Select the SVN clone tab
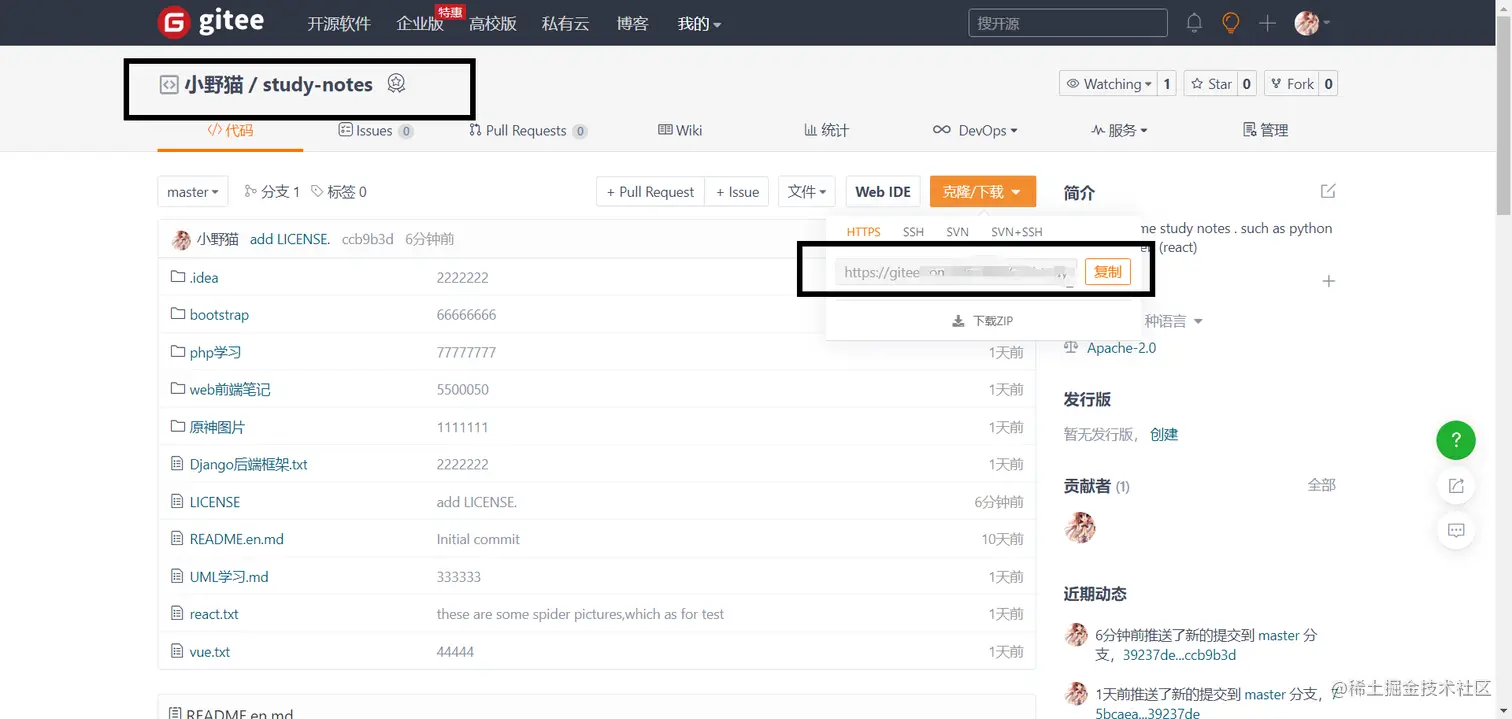Image resolution: width=1512 pixels, height=719 pixels. [957, 232]
